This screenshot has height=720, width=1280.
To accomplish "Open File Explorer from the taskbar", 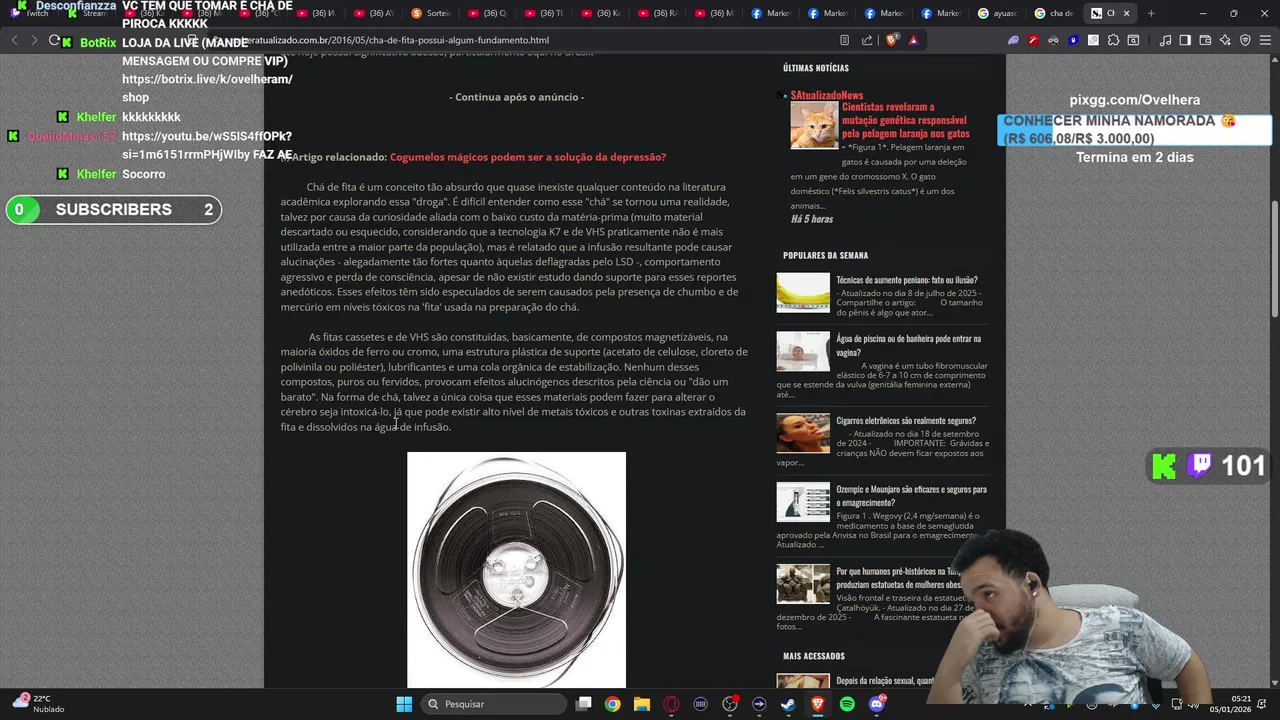I will [x=642, y=704].
